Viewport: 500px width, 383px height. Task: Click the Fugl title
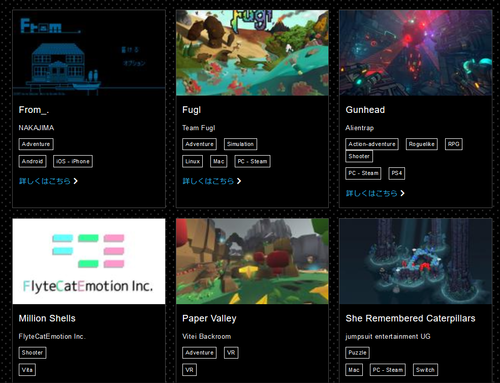[x=192, y=110]
